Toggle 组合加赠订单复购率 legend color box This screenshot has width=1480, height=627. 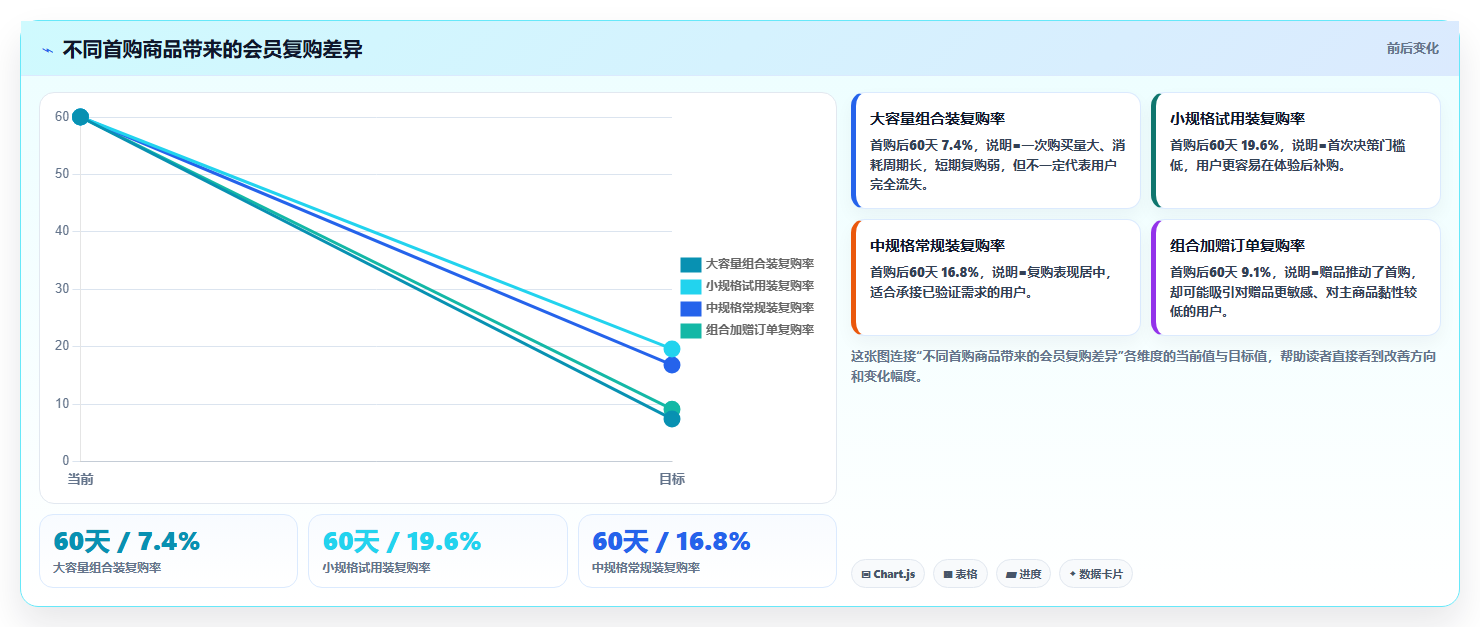[690, 330]
